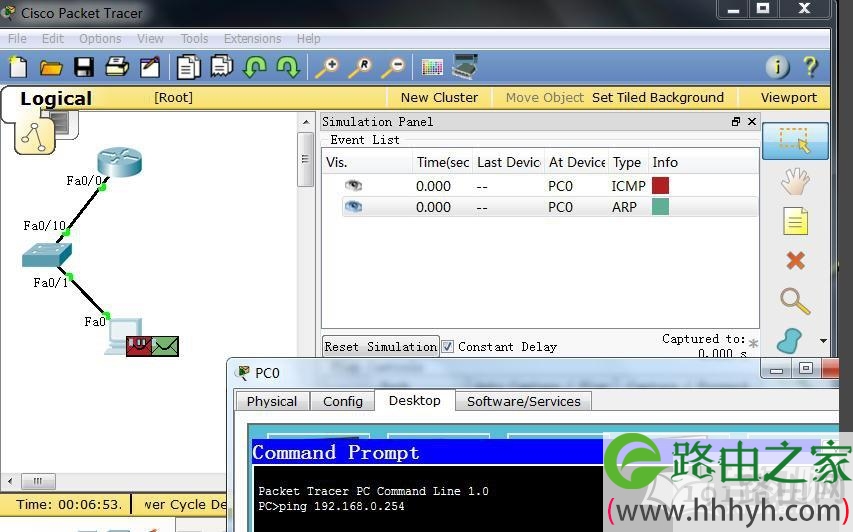The height and width of the screenshot is (532, 853).
Task: Click the Time(sec) column header
Action: (x=443, y=162)
